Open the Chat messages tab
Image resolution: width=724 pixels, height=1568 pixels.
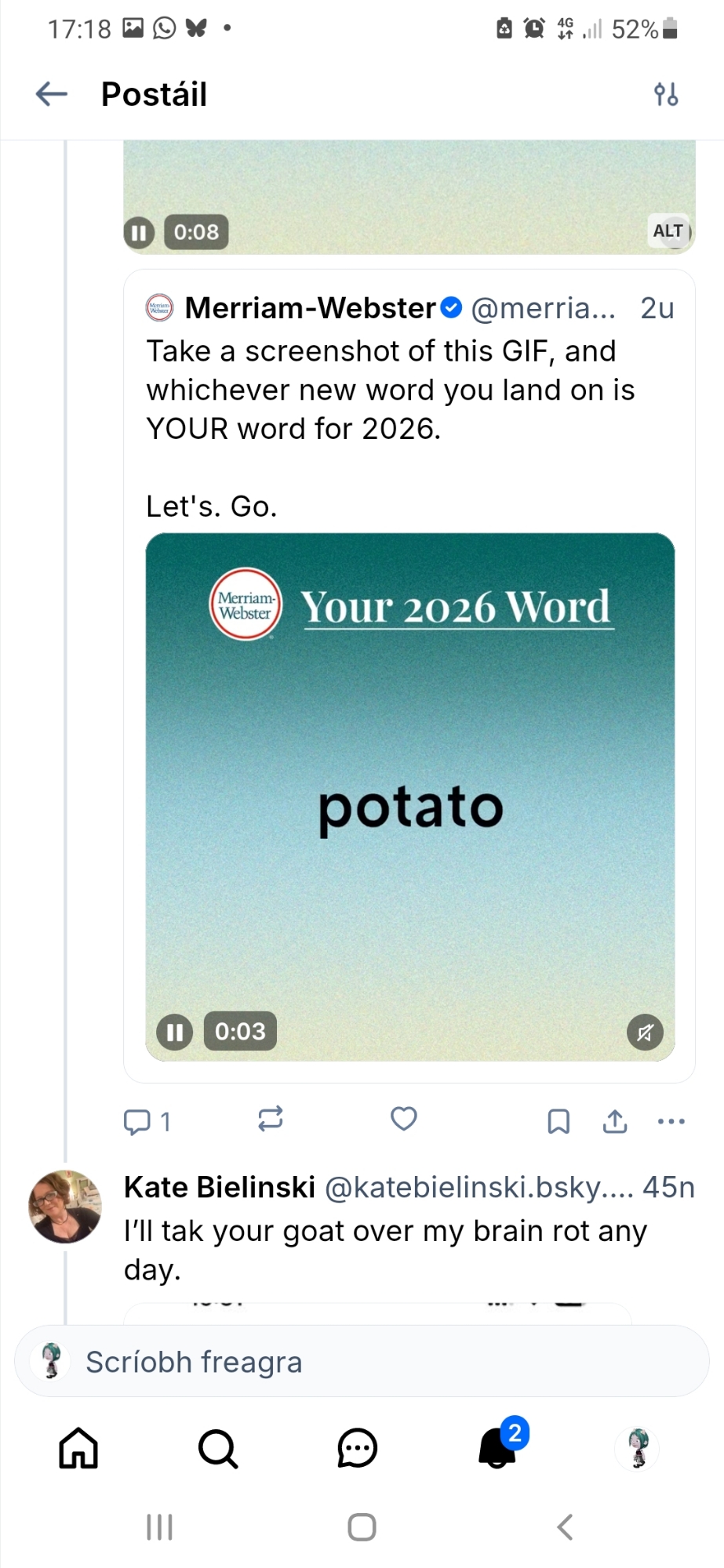[x=358, y=1447]
